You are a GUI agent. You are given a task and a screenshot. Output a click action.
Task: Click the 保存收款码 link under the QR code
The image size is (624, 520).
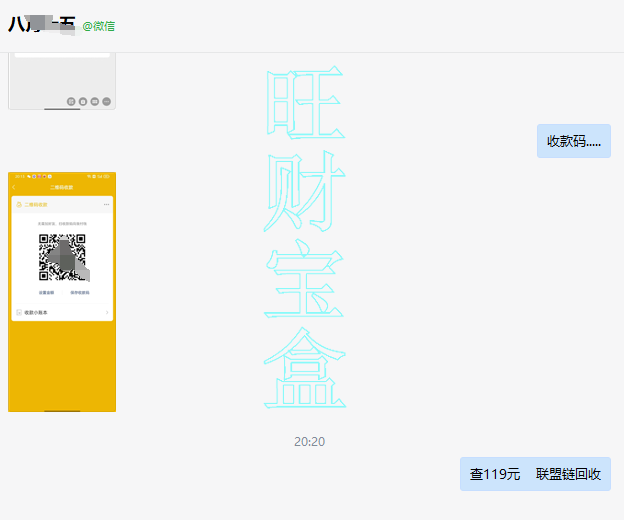click(79, 292)
